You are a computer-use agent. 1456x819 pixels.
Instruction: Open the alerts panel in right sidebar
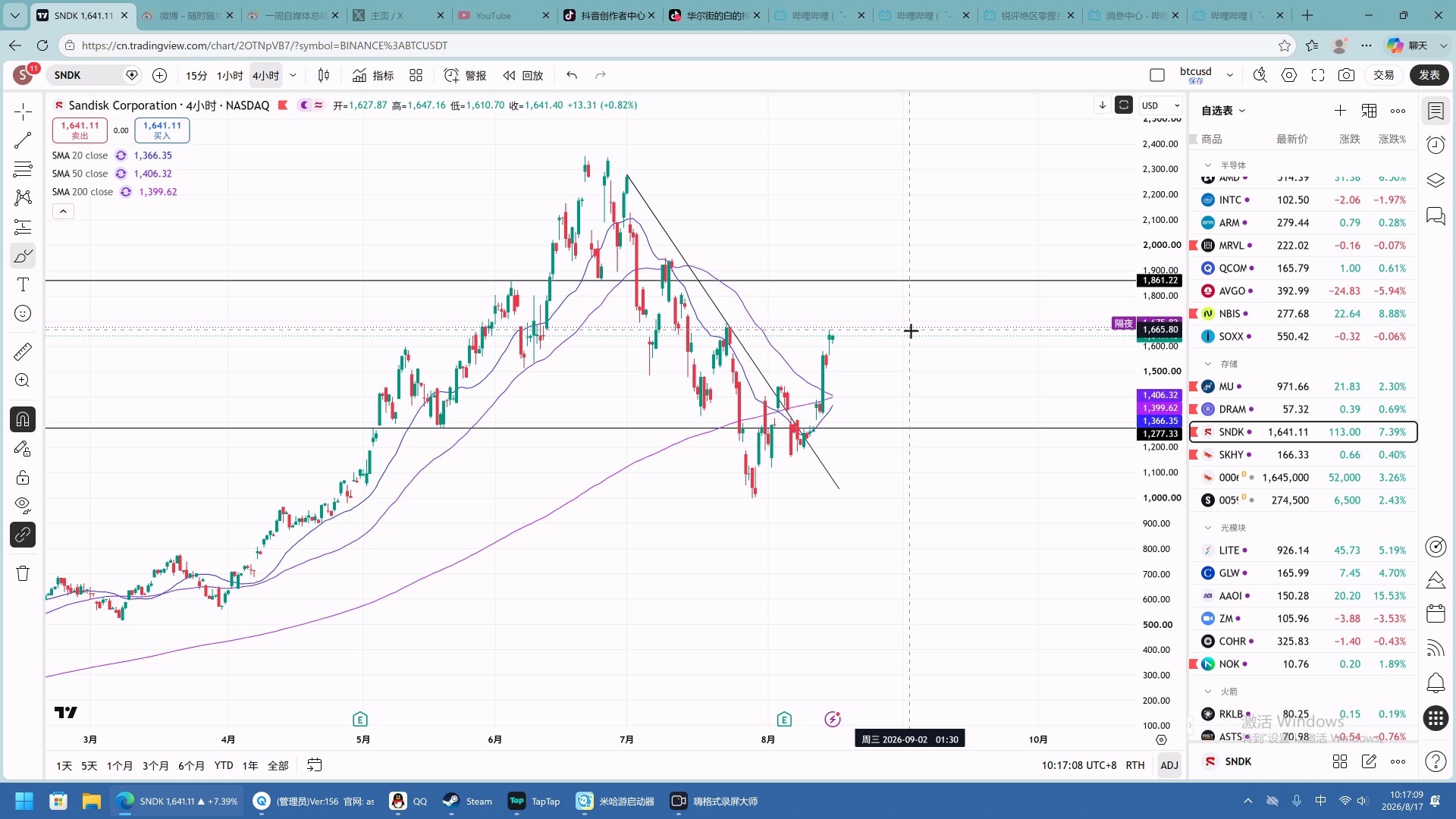[1436, 145]
